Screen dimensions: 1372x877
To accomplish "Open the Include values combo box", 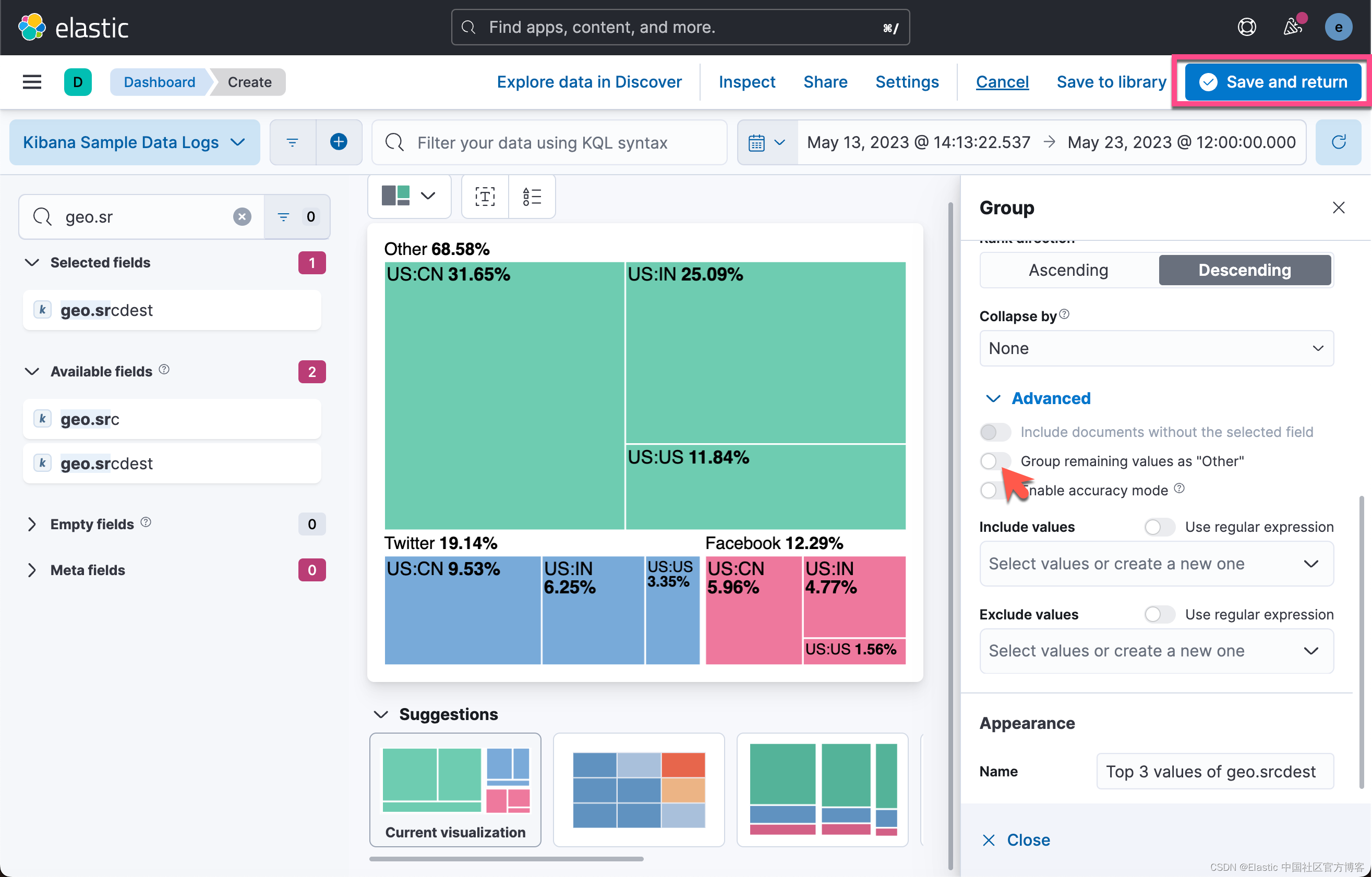I will click(1156, 564).
